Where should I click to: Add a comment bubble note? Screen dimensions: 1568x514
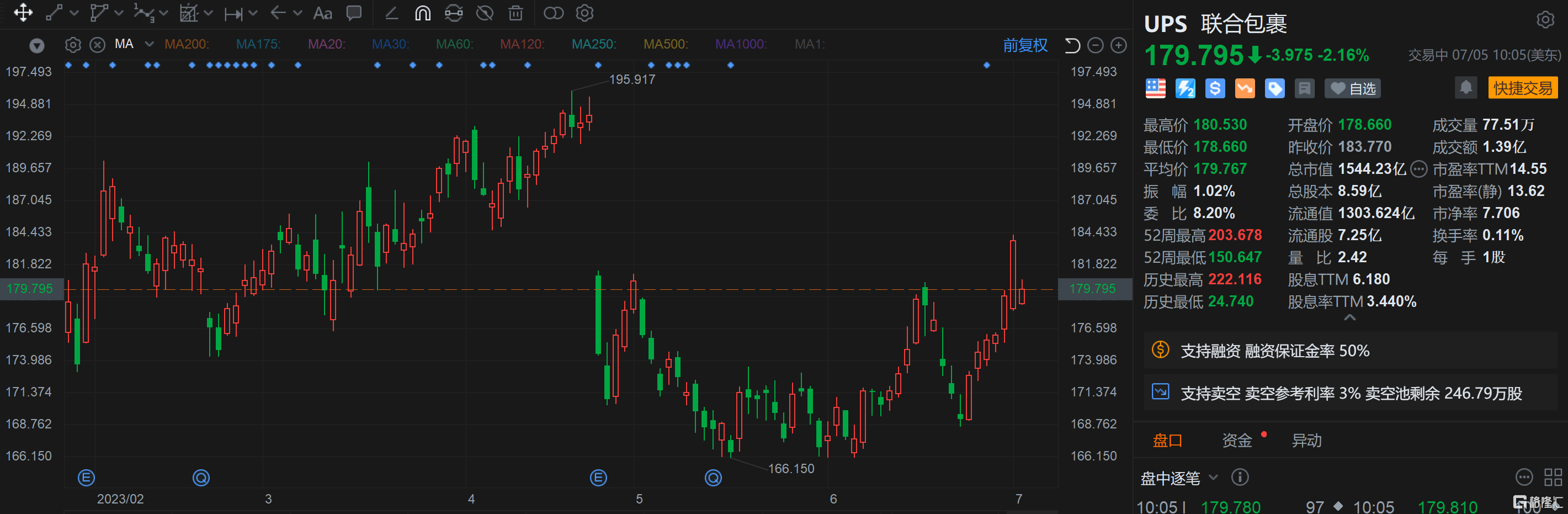point(354,13)
